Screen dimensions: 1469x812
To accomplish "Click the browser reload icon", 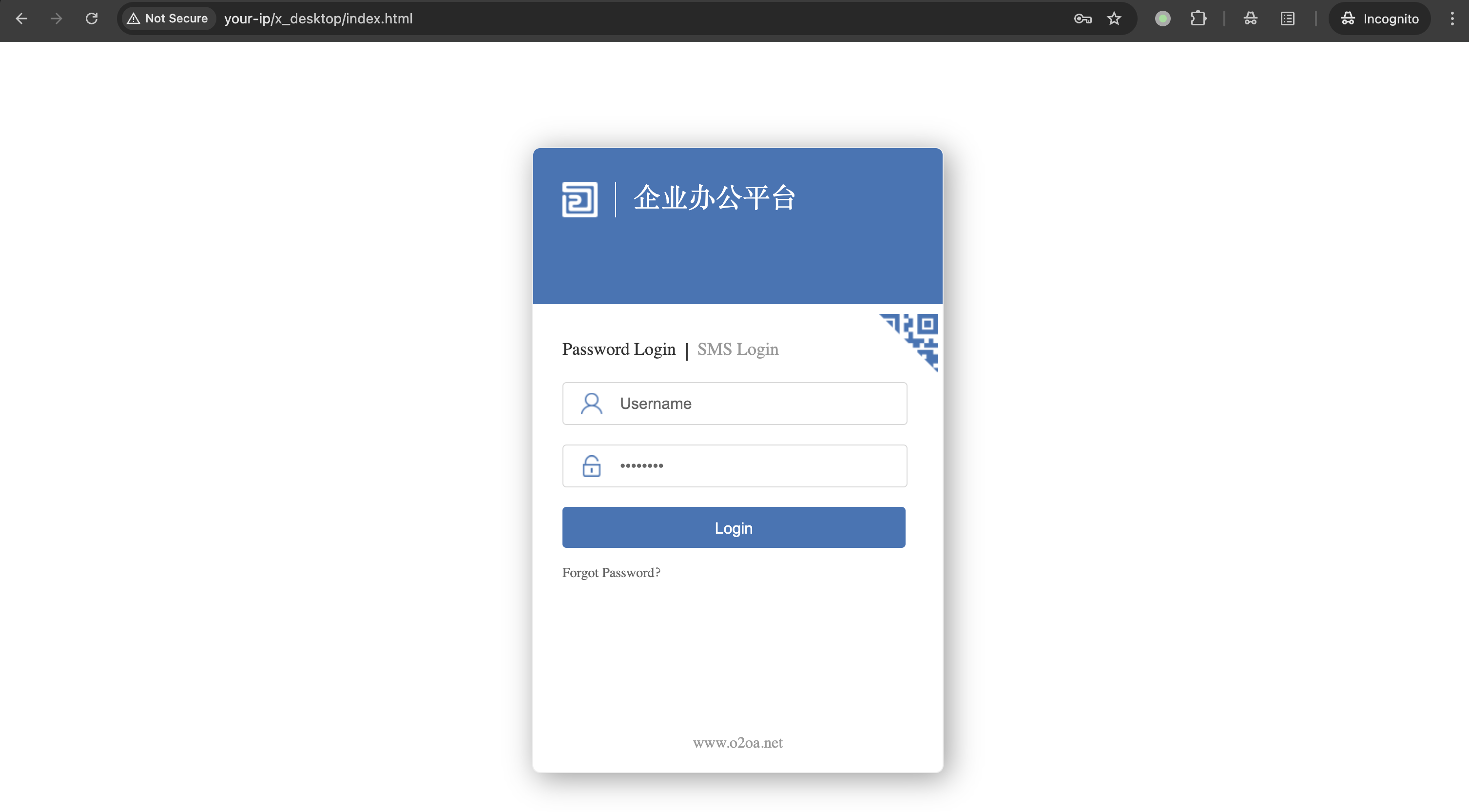I will (92, 19).
